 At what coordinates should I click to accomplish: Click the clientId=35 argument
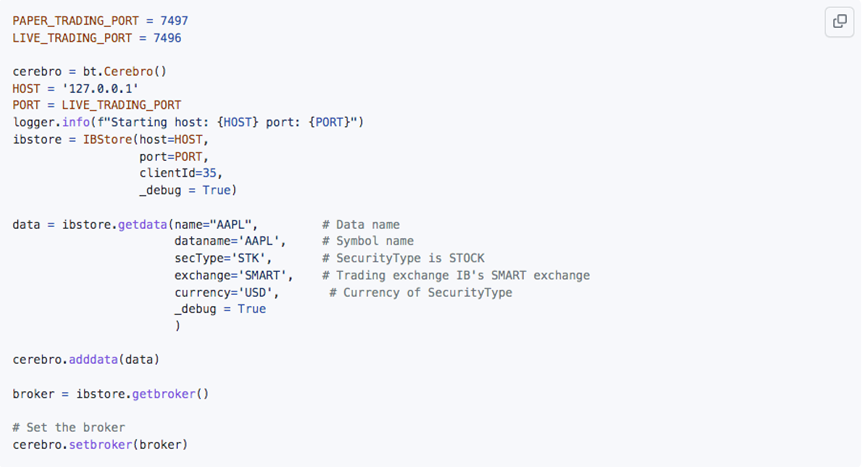[178, 173]
